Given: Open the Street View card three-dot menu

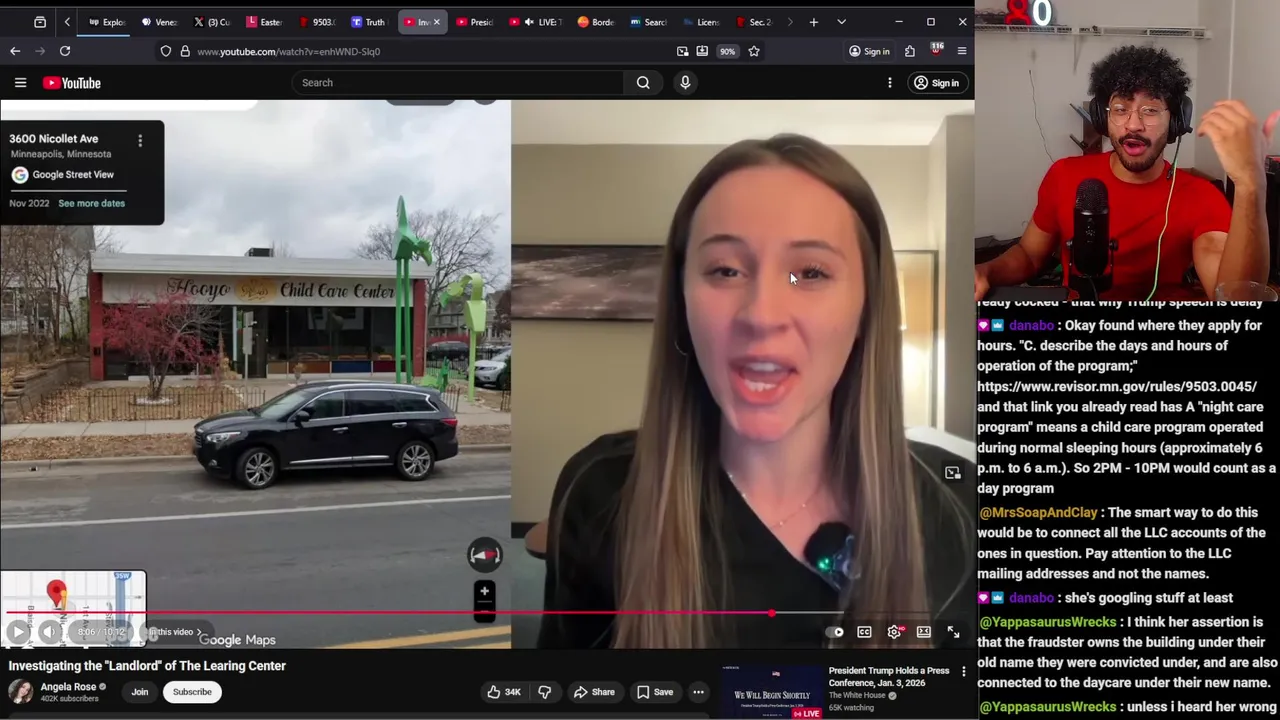Looking at the screenshot, I should coord(140,141).
